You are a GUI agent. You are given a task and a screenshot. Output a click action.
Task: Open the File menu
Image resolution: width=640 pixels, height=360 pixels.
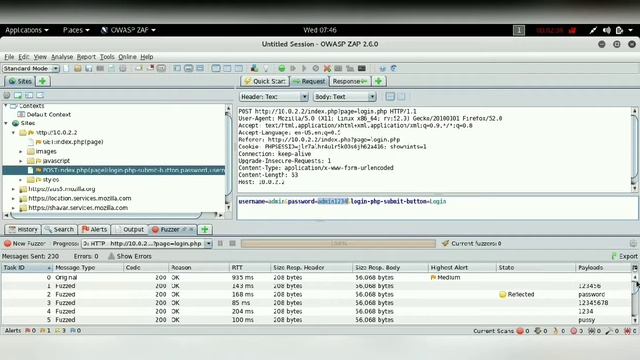point(9,57)
